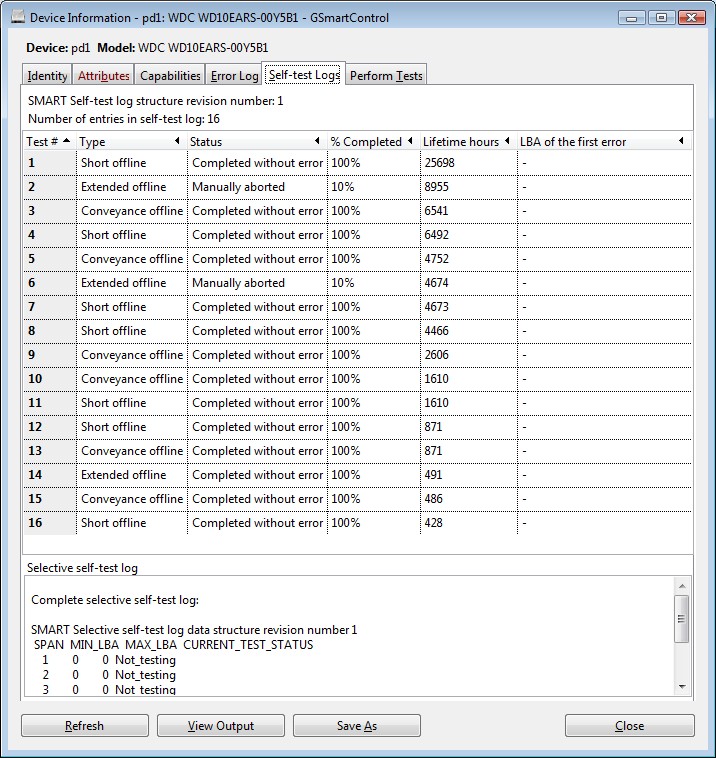
Task: Open the Capabilities tab
Action: (x=170, y=75)
